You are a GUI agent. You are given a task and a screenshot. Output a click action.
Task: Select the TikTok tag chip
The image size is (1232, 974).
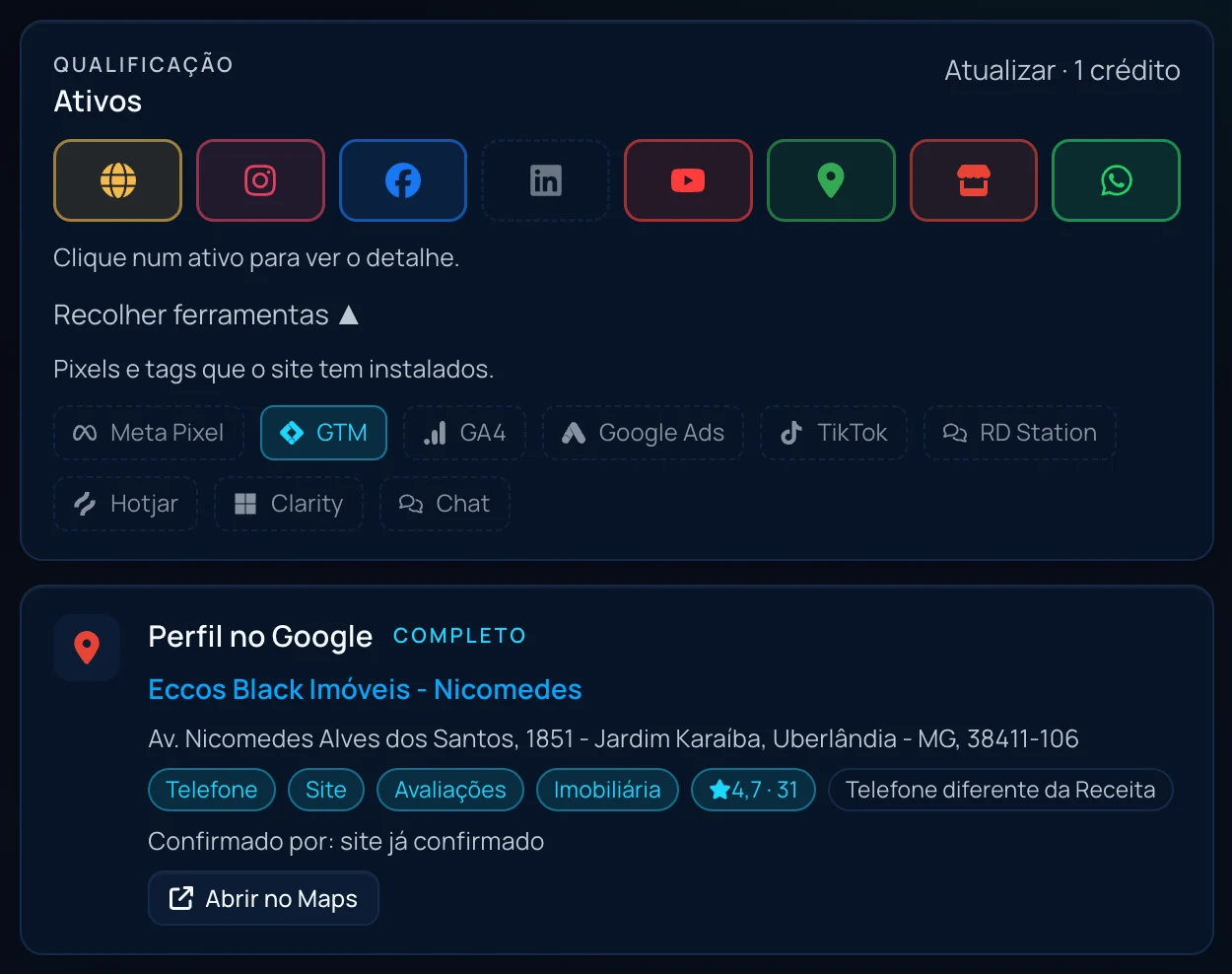[834, 433]
